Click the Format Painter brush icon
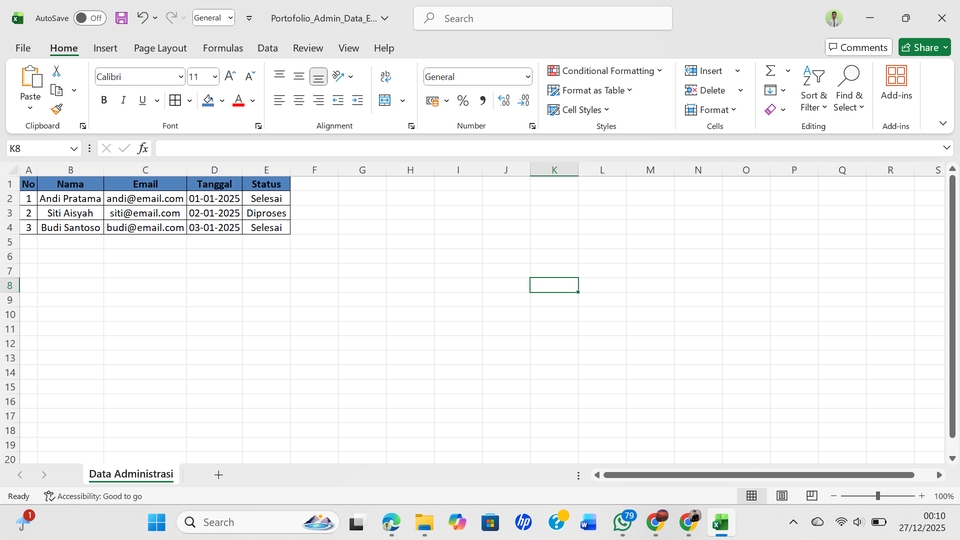960x540 pixels. (x=57, y=109)
